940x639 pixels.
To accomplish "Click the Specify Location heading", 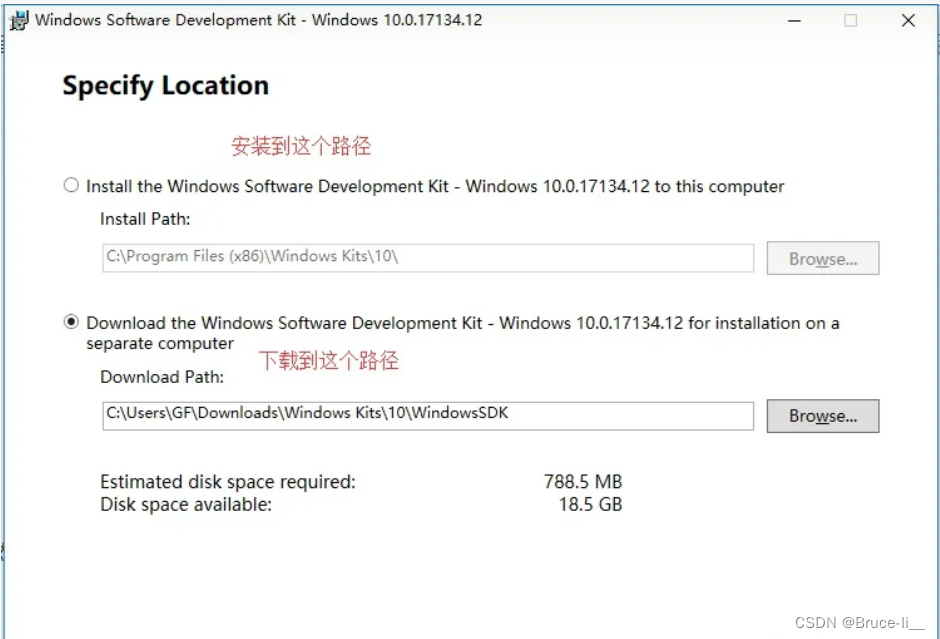I will [x=166, y=86].
